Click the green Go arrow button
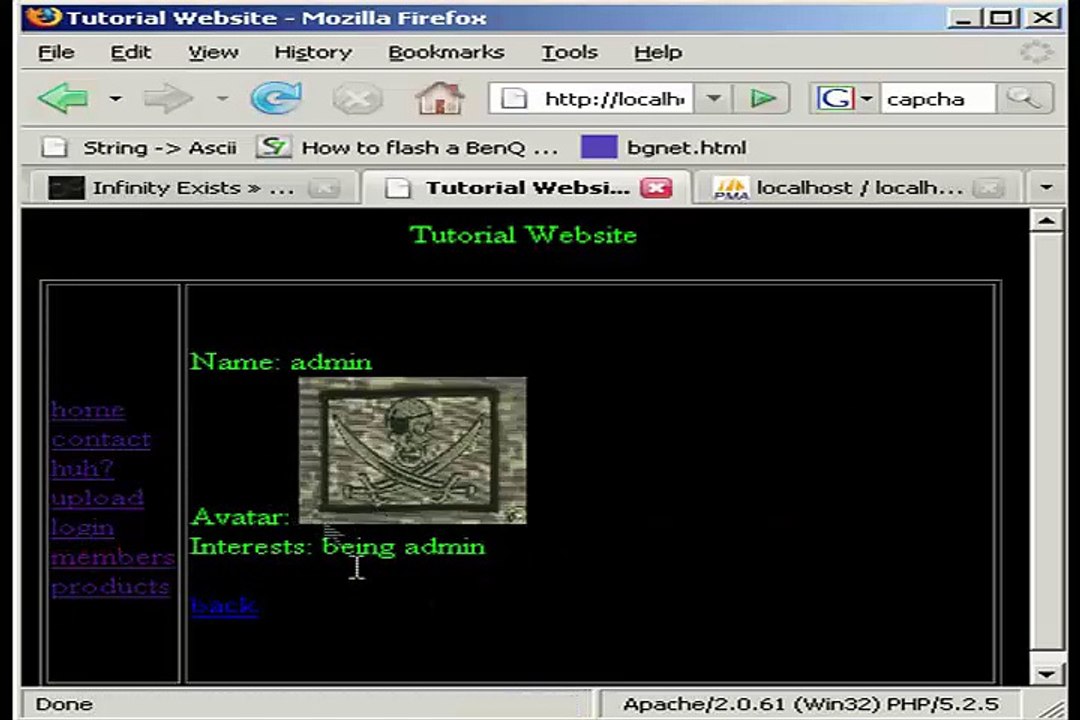Screen dimensions: 1080x720 (x=762, y=99)
